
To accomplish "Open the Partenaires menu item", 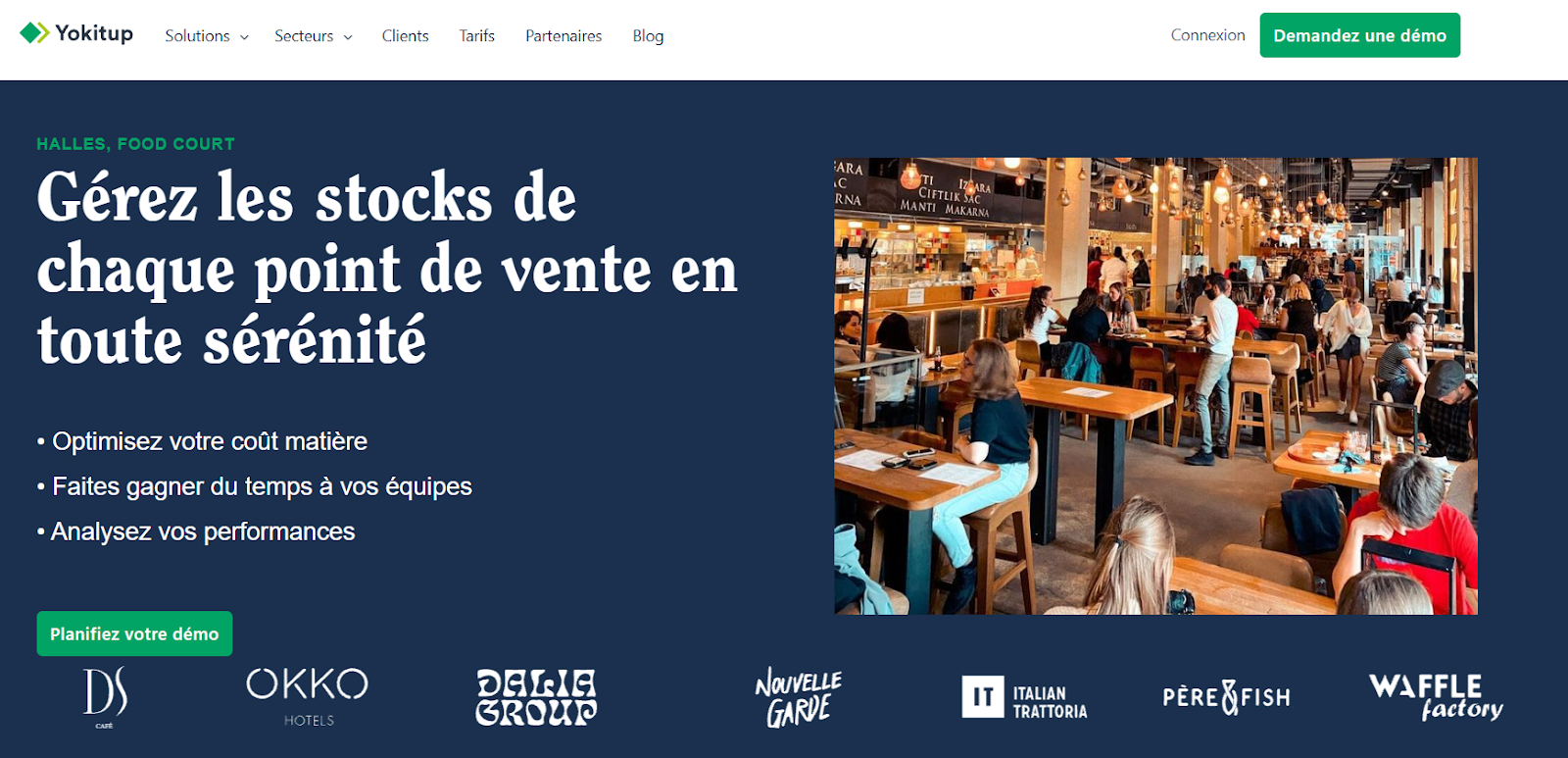I will pos(563,36).
